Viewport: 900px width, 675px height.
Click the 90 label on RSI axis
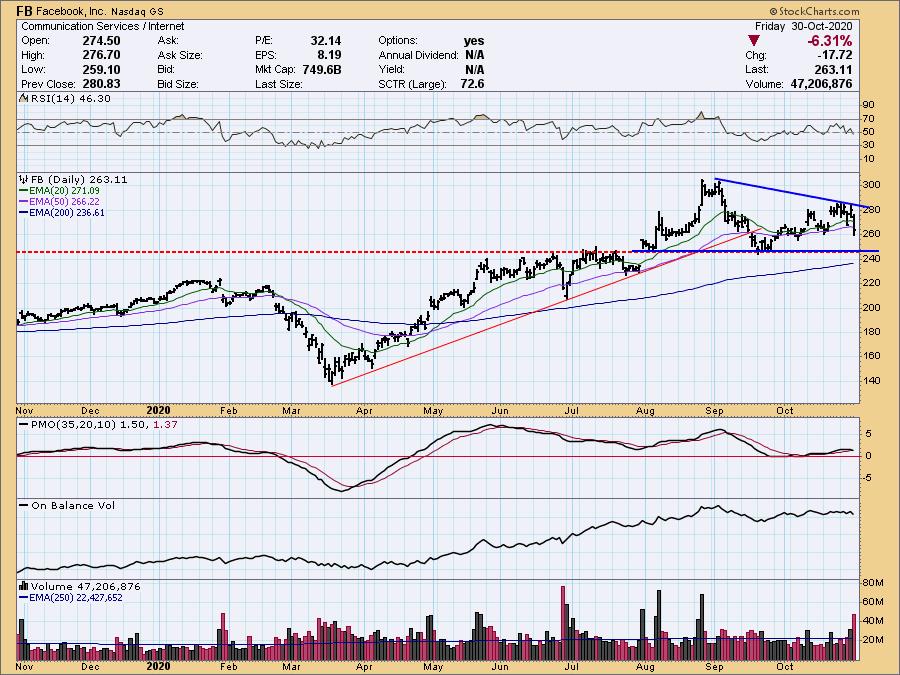pyautogui.click(x=868, y=105)
